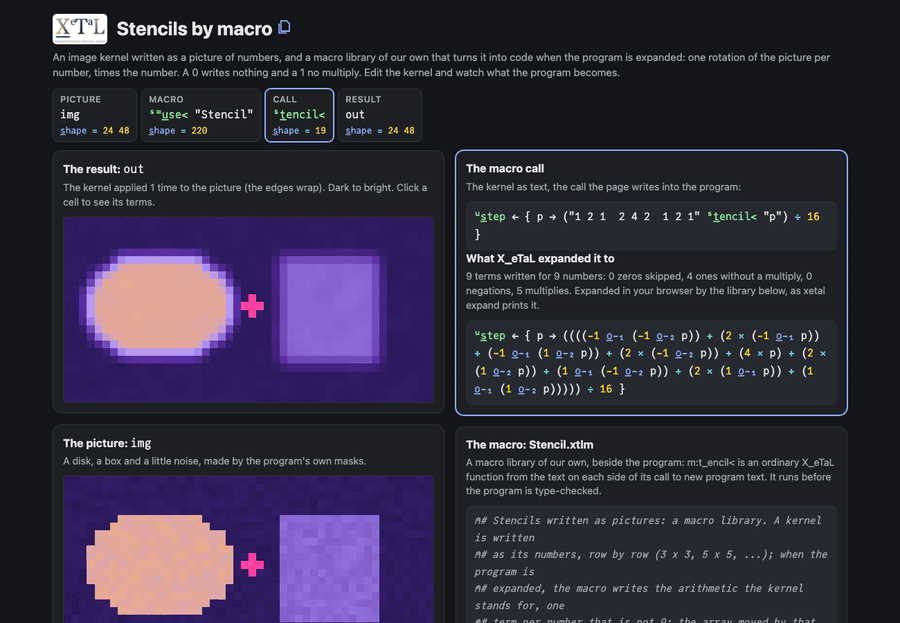
Task: Click the purple box in the result heatmap
Action: (329, 309)
